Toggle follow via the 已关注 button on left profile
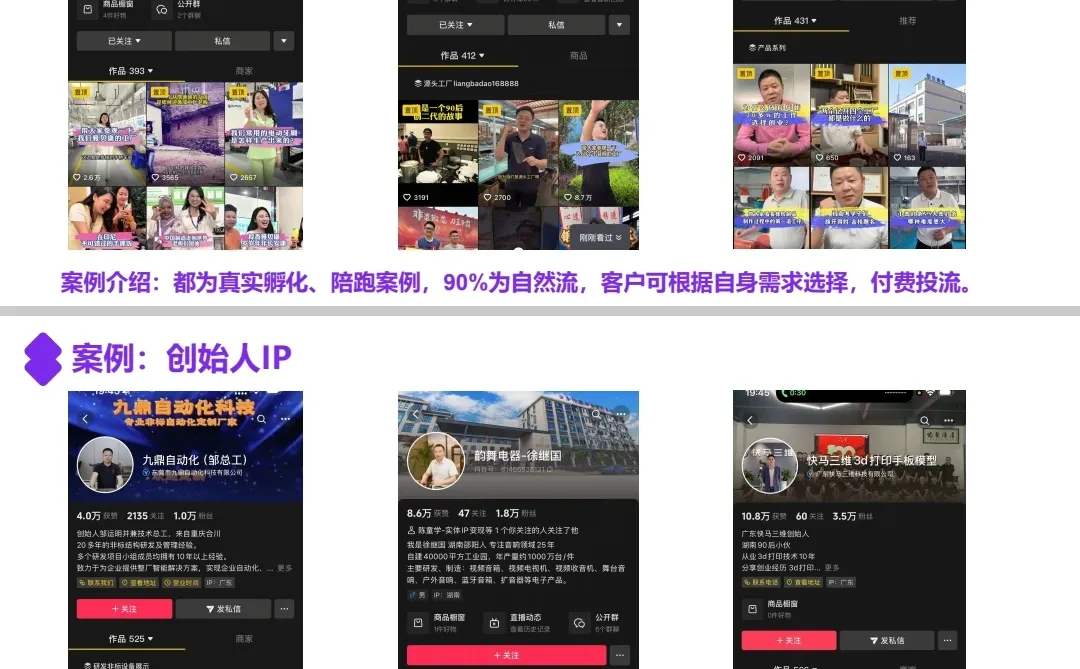Screen dimensions: 1080x669 tap(124, 41)
